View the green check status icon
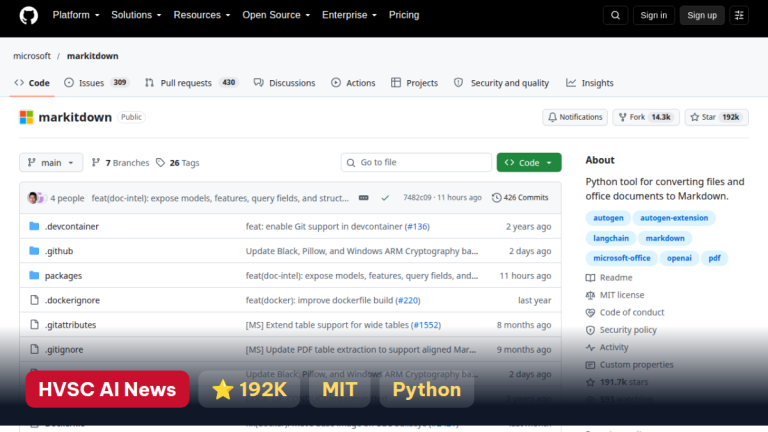The image size is (768, 432). [385, 198]
